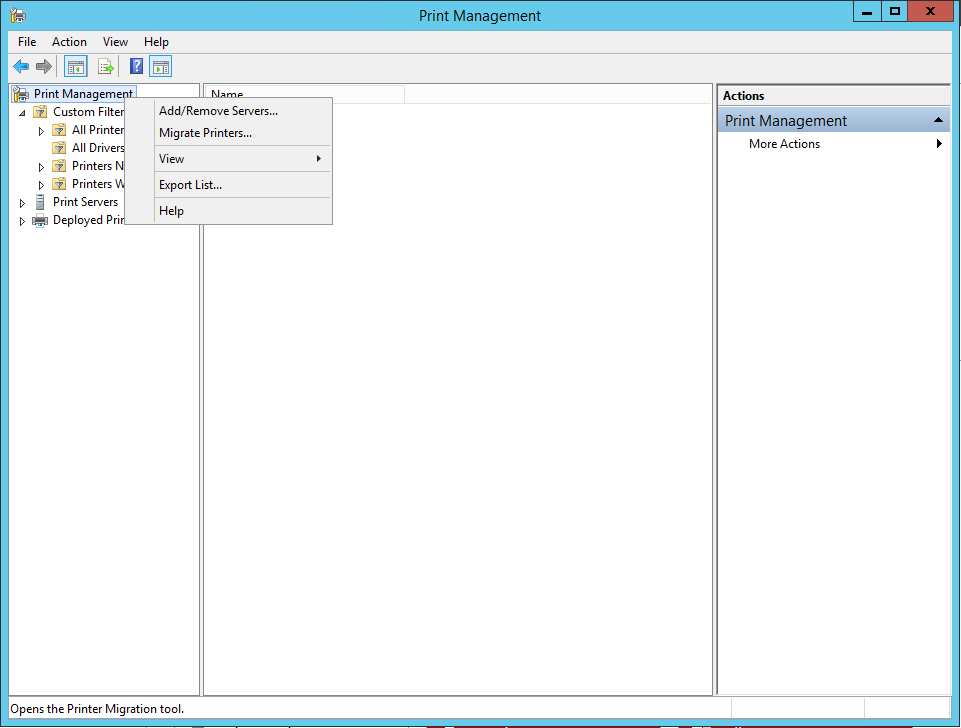Collapse the Print Management actions section

pyautogui.click(x=938, y=120)
